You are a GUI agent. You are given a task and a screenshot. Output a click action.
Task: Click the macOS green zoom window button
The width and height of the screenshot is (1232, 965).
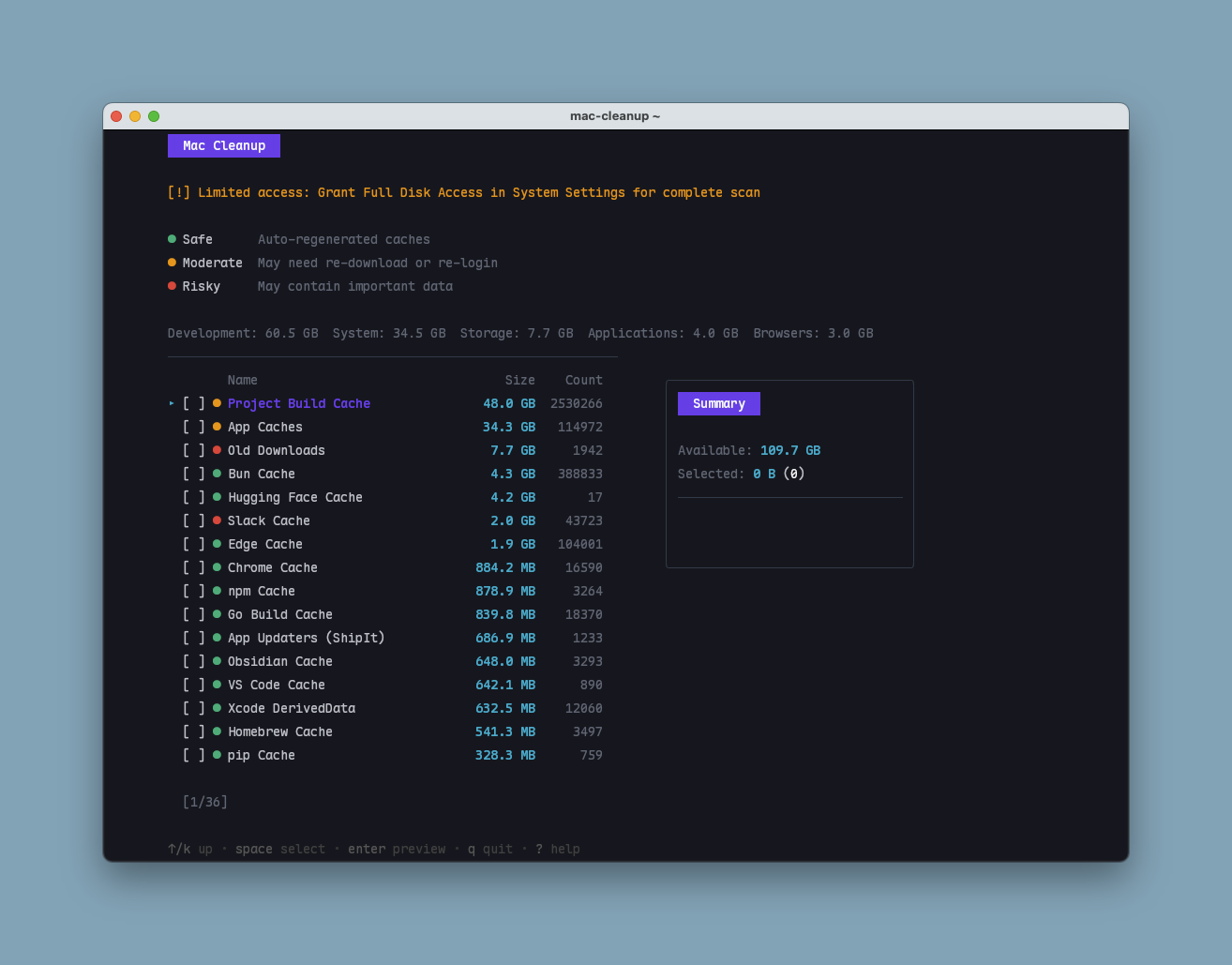[154, 116]
